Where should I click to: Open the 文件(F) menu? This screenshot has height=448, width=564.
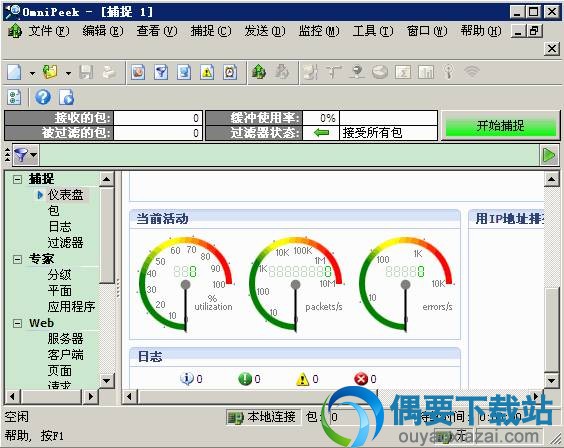click(49, 31)
